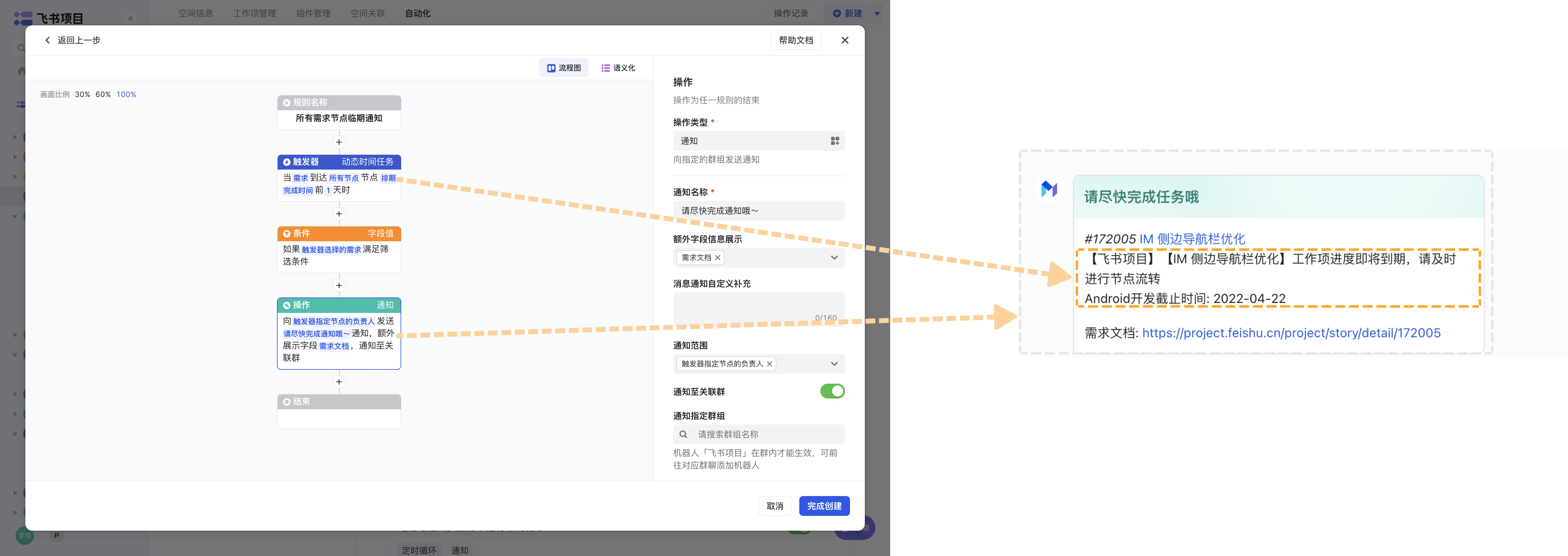Add a step between 条件 and 操作
The image size is (1568, 556).
pos(339,285)
